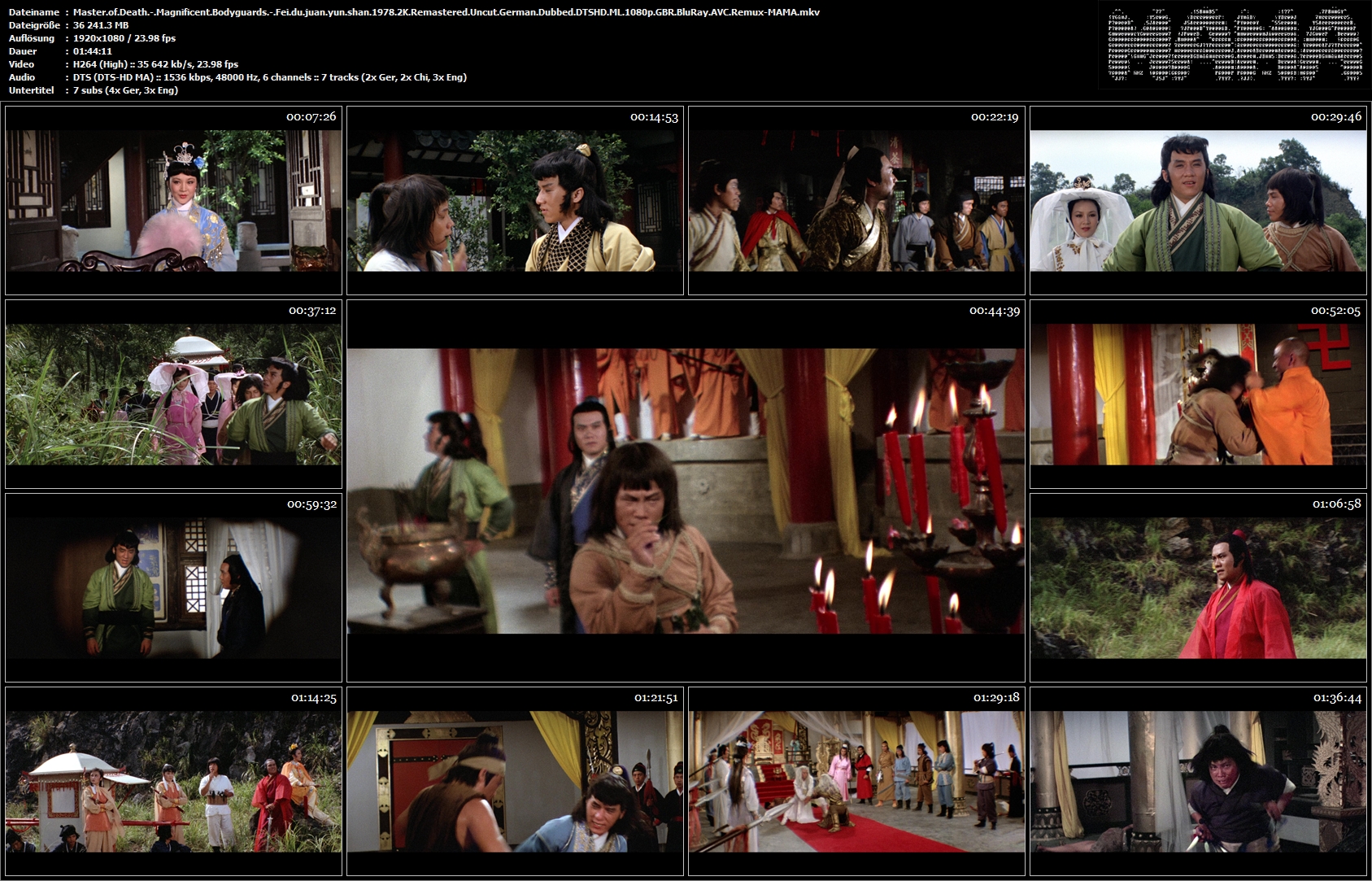Click the Dateigröße label
Image resolution: width=1372 pixels, height=881 pixels.
pos(35,25)
